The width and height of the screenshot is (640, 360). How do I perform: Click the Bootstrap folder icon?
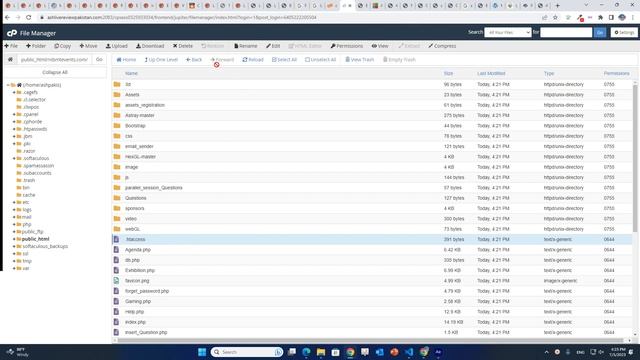(117, 125)
